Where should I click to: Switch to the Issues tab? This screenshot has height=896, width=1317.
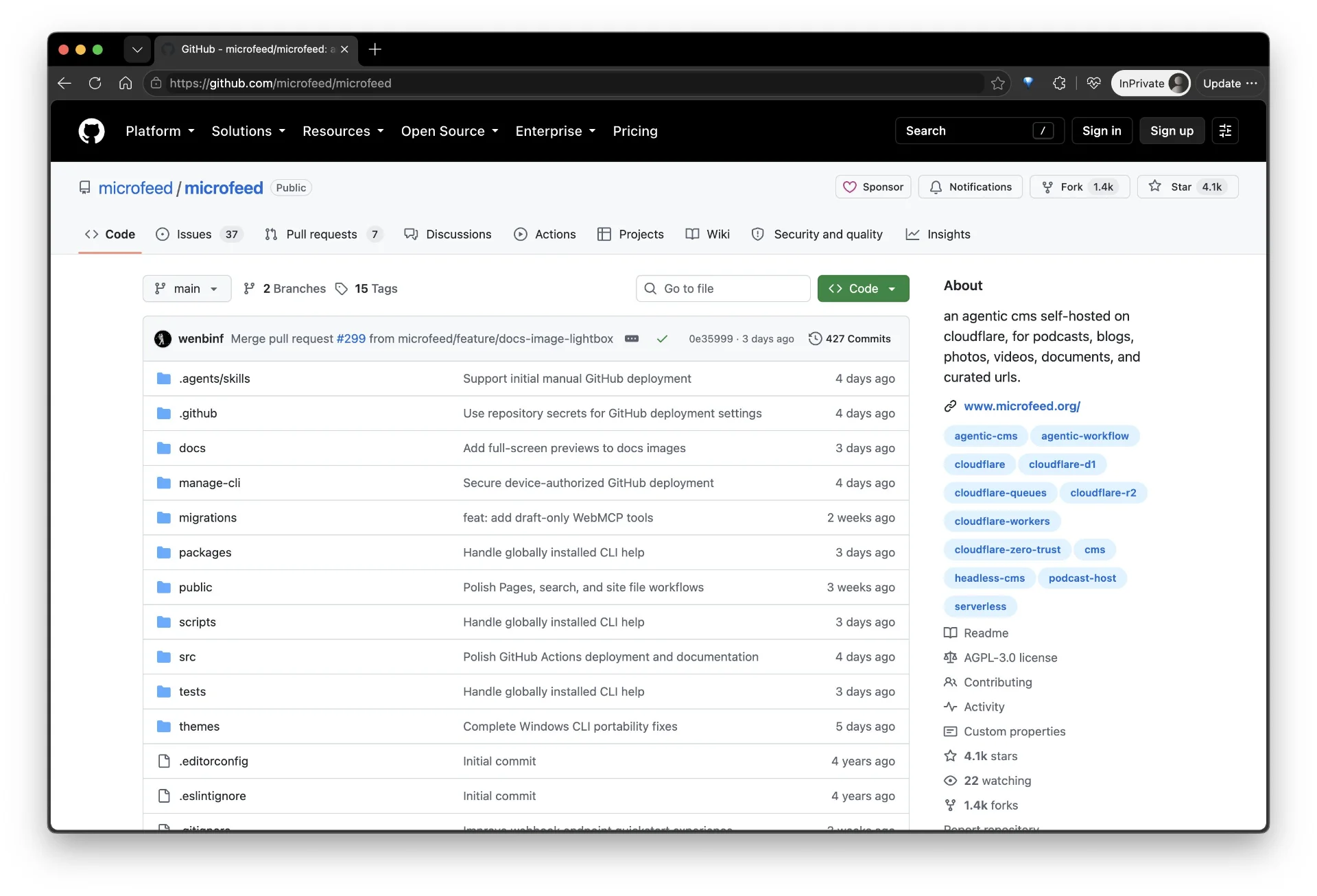click(x=200, y=235)
